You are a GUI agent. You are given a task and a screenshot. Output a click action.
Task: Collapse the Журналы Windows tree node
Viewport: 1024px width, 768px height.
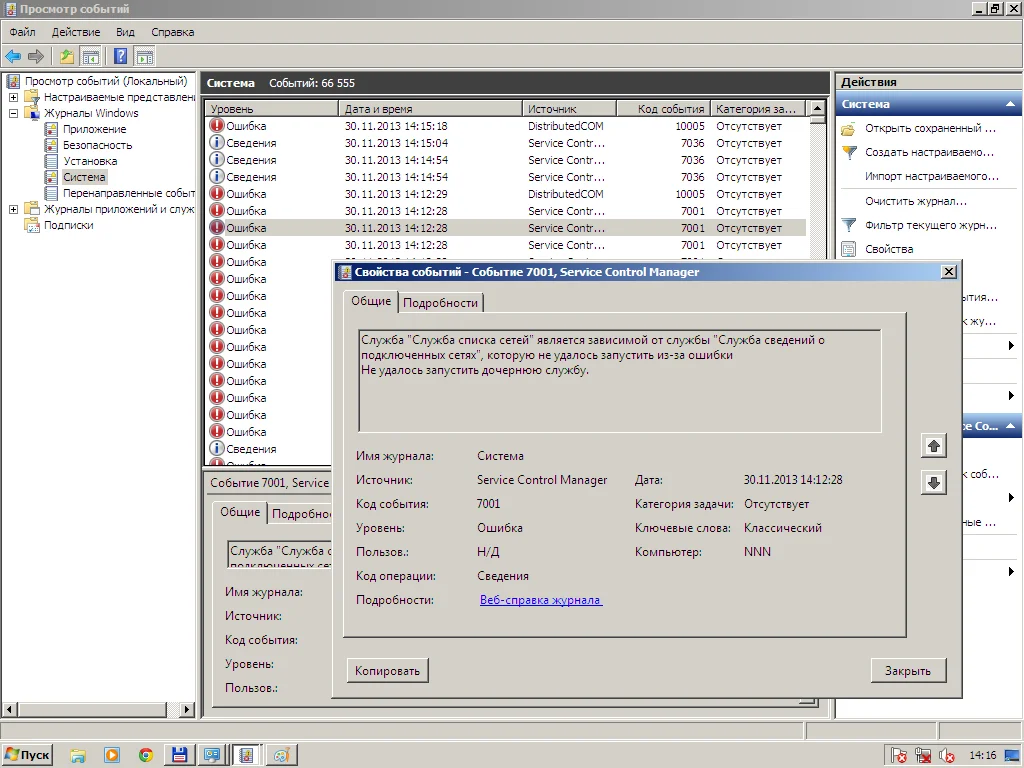[13, 113]
